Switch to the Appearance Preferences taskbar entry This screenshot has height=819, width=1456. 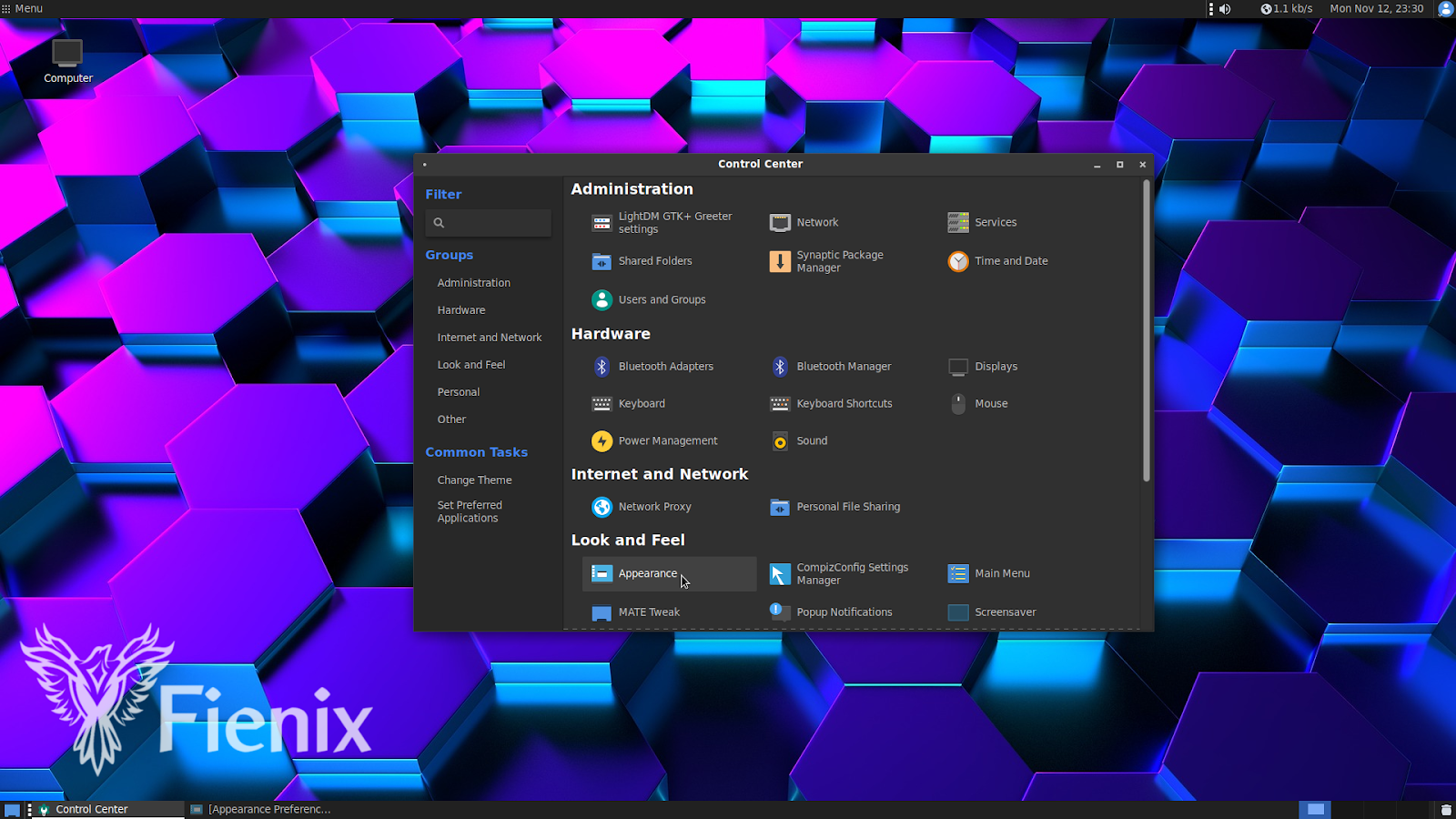click(268, 808)
